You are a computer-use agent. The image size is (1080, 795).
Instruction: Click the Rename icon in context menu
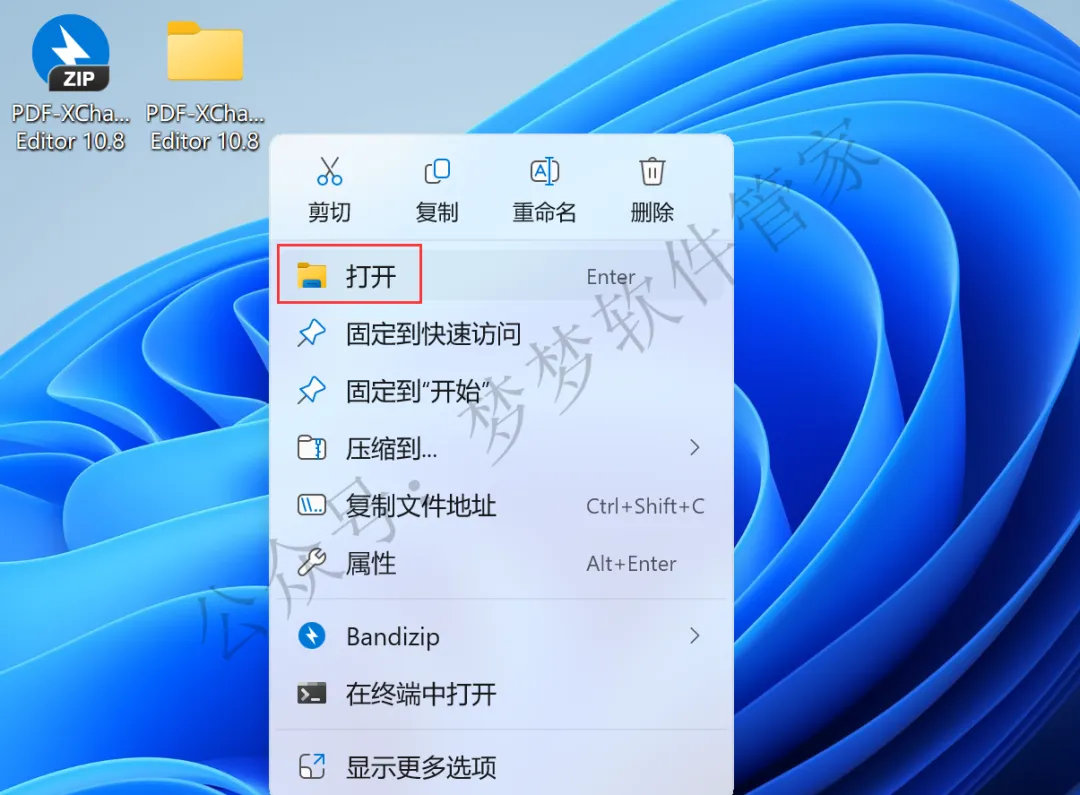click(x=544, y=171)
